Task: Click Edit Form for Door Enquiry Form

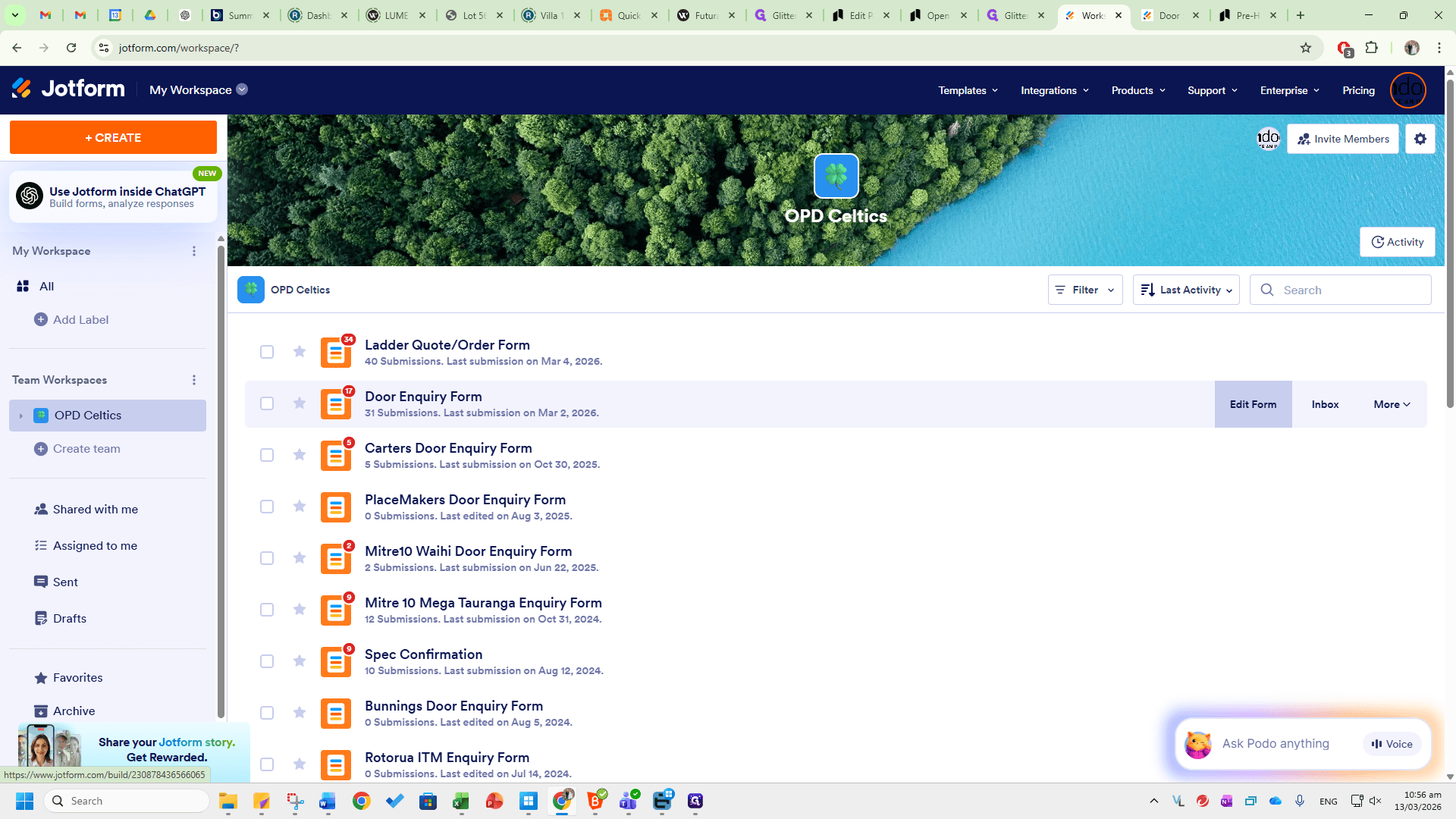Action: [1253, 404]
